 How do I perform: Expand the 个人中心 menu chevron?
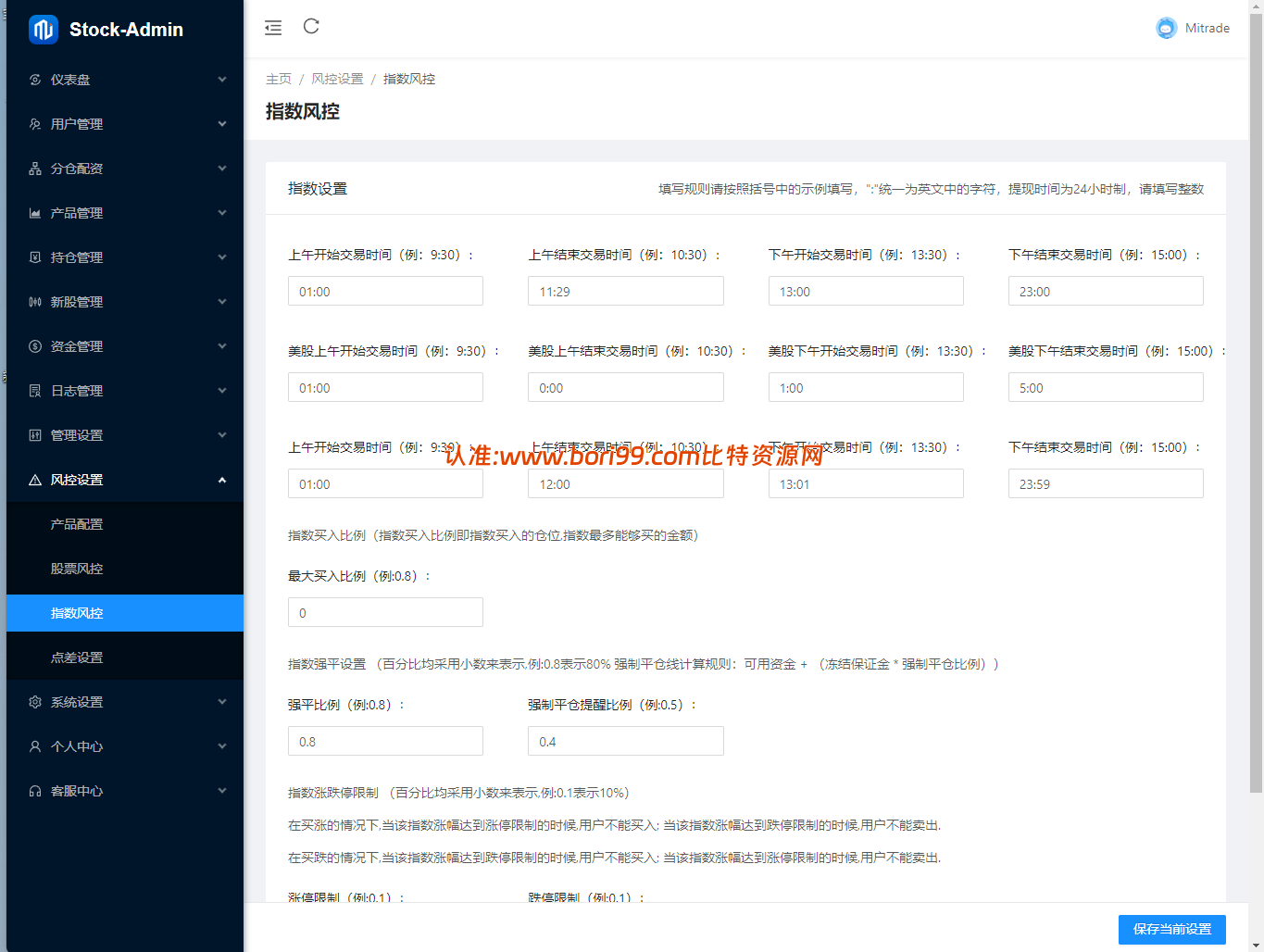click(222, 746)
